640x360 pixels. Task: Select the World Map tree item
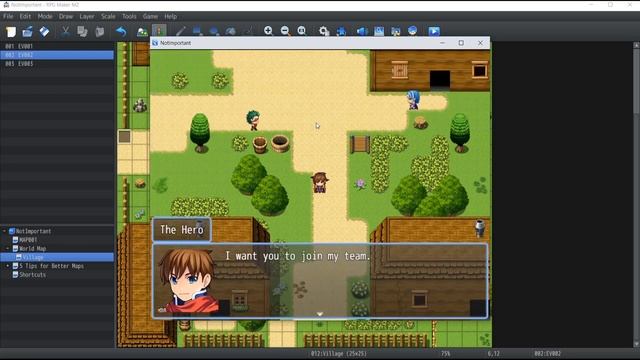32,249
